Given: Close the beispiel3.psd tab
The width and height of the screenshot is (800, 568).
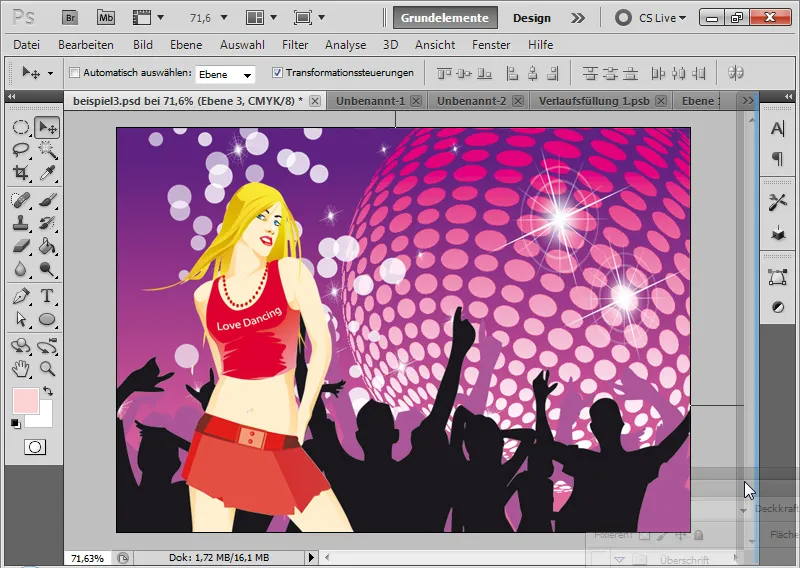Looking at the screenshot, I should coord(315,101).
